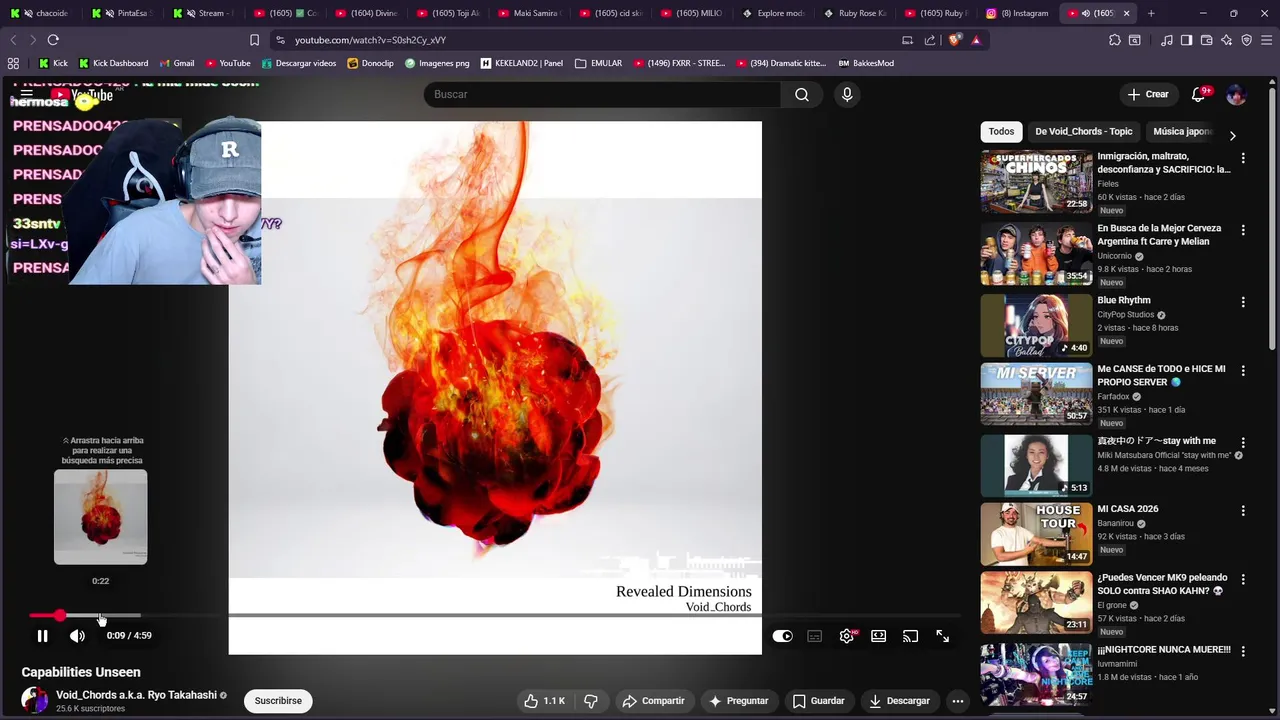The height and width of the screenshot is (720, 1280).
Task: Open the Crear create button
Action: tap(1148, 94)
